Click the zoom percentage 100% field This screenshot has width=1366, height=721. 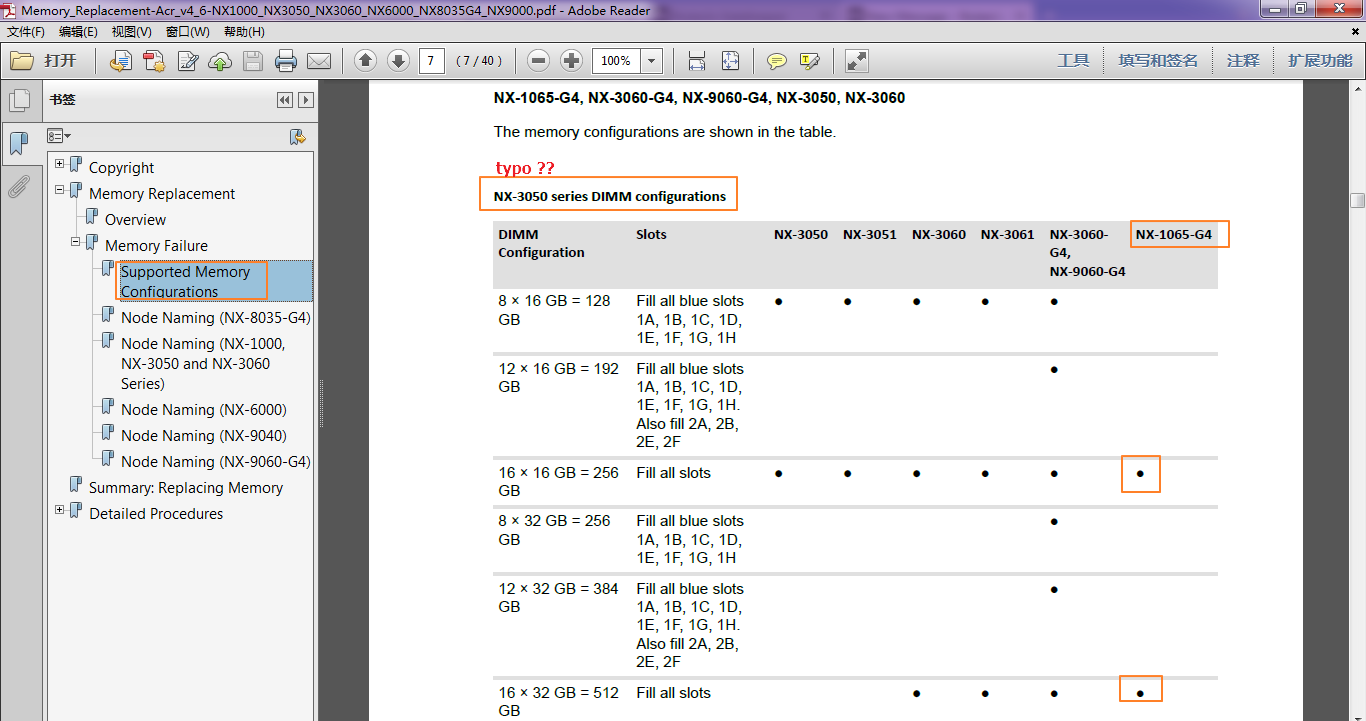point(617,61)
